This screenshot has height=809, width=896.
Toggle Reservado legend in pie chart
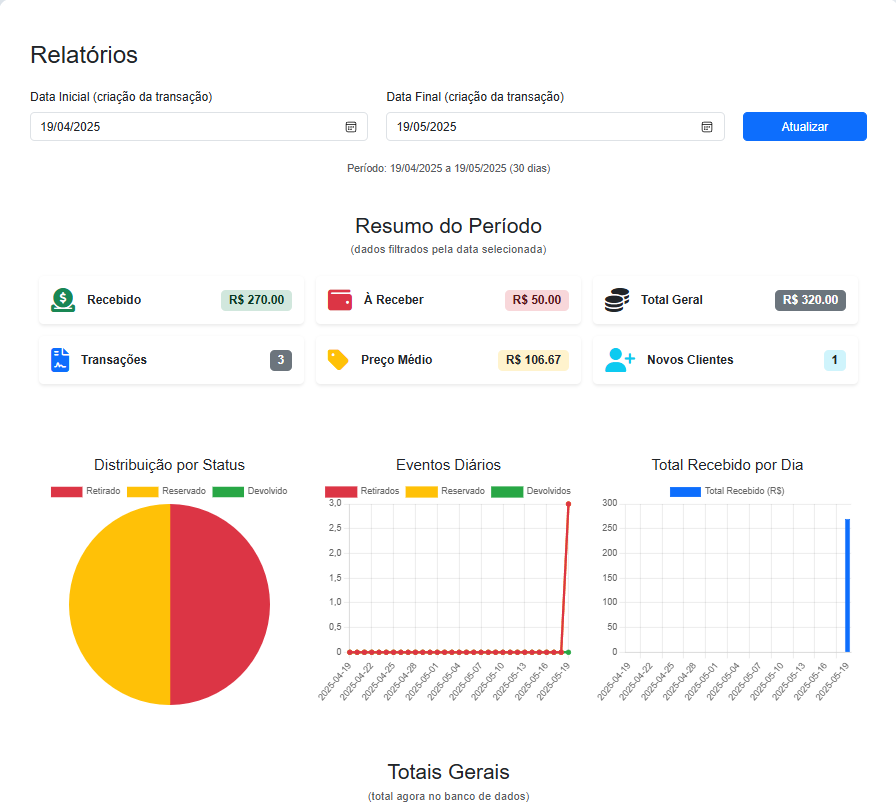[166, 491]
